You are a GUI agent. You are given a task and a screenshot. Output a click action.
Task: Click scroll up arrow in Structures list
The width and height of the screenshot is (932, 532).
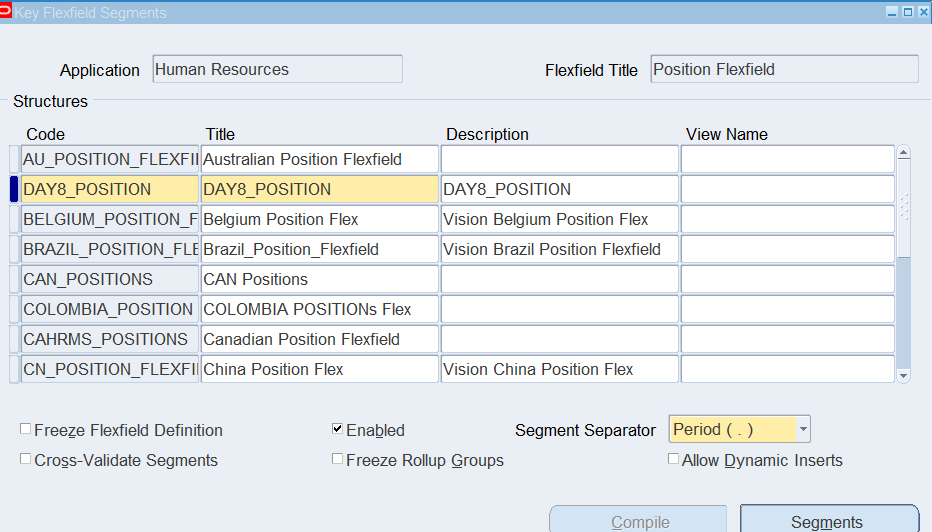click(x=904, y=154)
